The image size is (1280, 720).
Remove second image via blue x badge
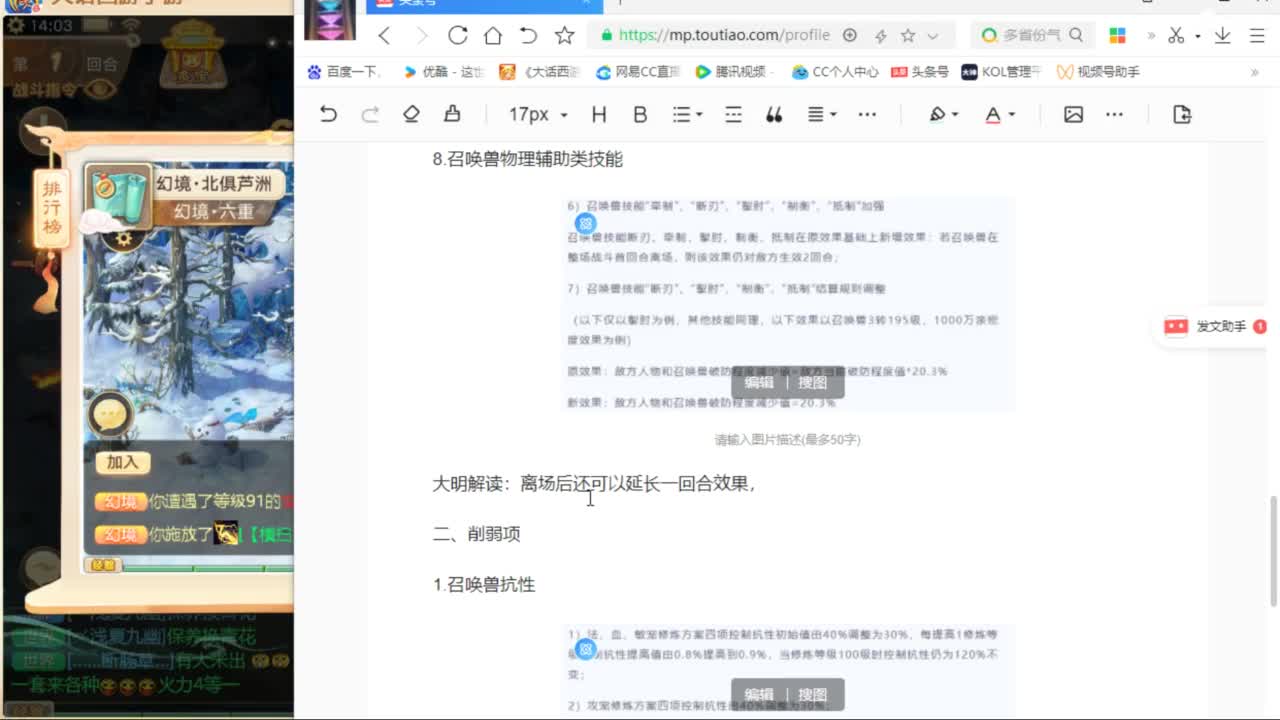(x=586, y=650)
